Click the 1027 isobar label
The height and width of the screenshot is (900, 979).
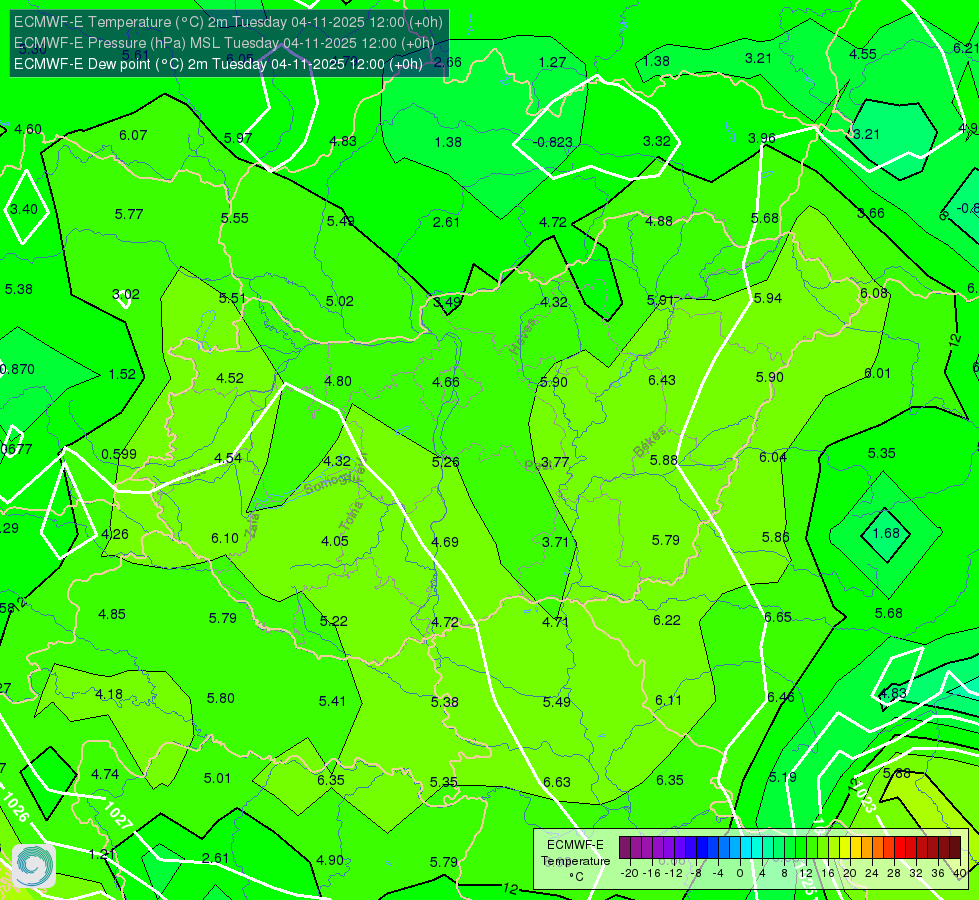click(x=117, y=815)
